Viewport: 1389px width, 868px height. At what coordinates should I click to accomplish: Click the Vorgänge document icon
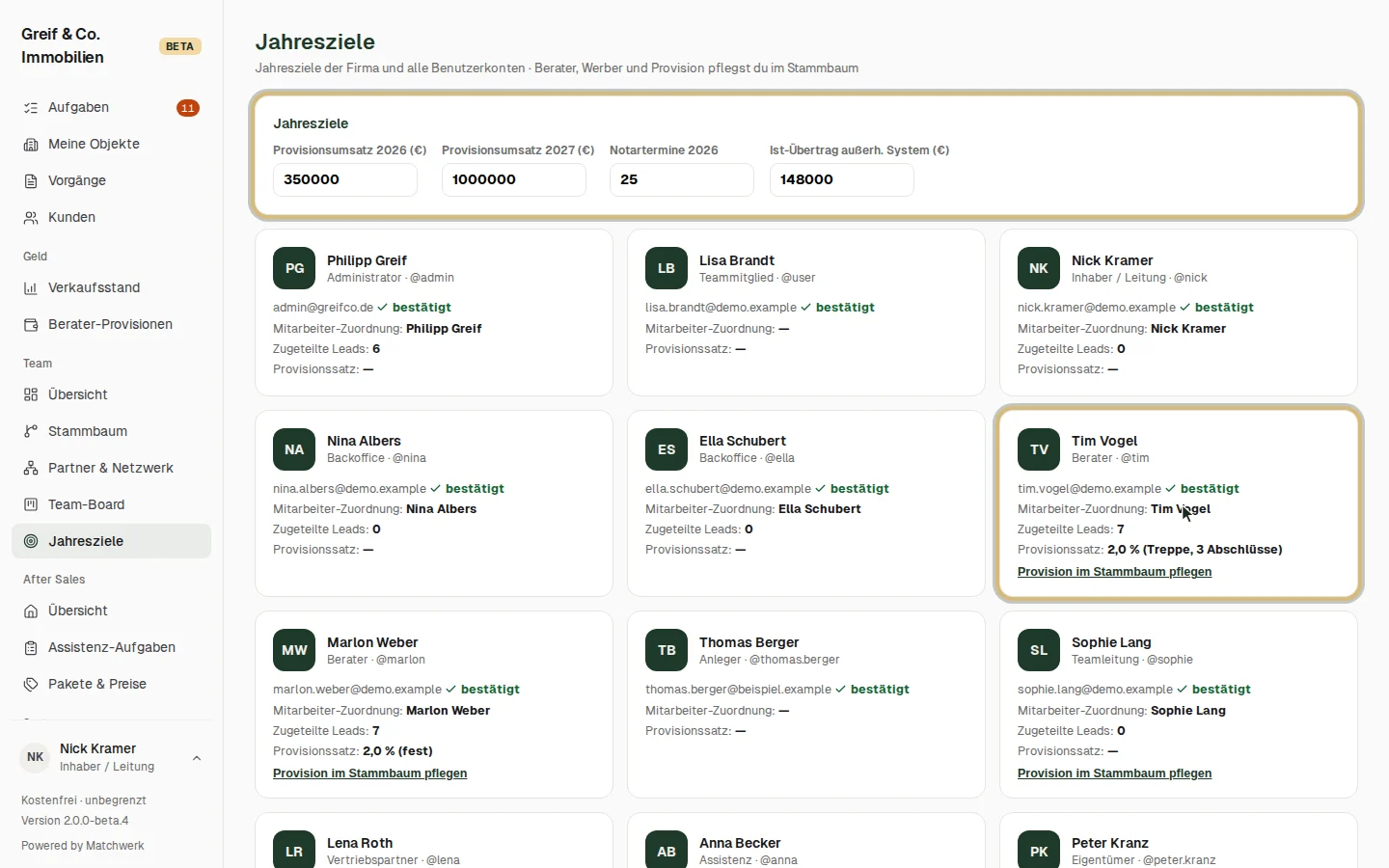click(x=31, y=181)
